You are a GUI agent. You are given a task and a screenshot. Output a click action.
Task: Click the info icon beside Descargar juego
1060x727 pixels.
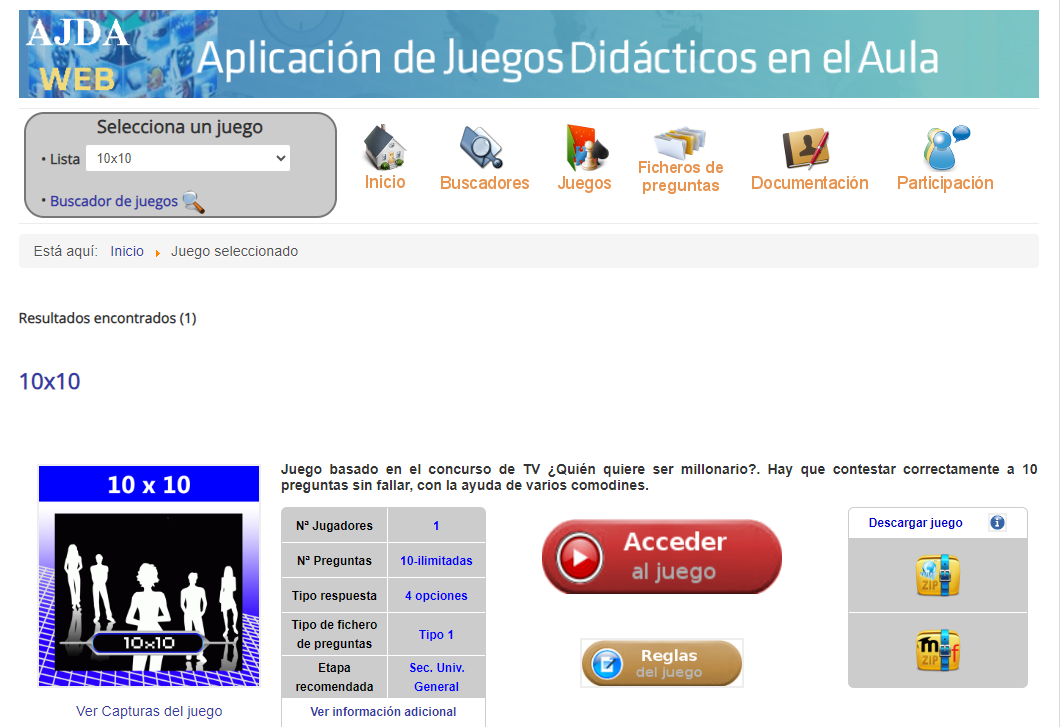(997, 522)
